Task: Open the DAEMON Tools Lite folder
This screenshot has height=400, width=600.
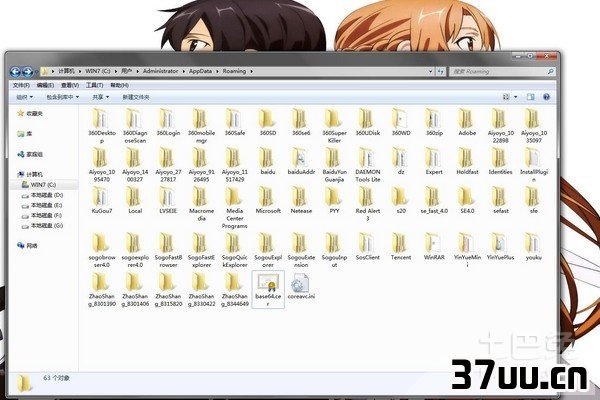Action: (368, 165)
